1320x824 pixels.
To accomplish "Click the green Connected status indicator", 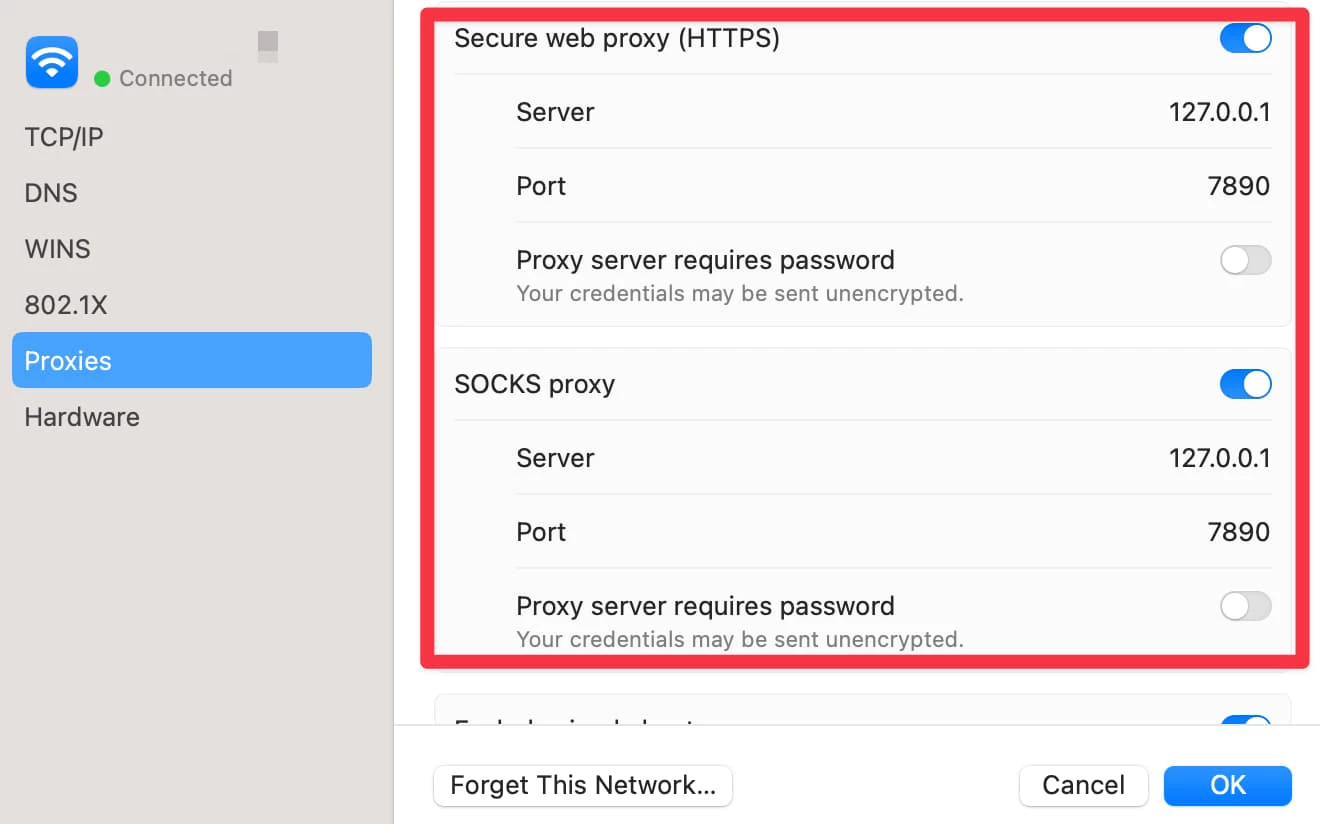I will [x=102, y=78].
